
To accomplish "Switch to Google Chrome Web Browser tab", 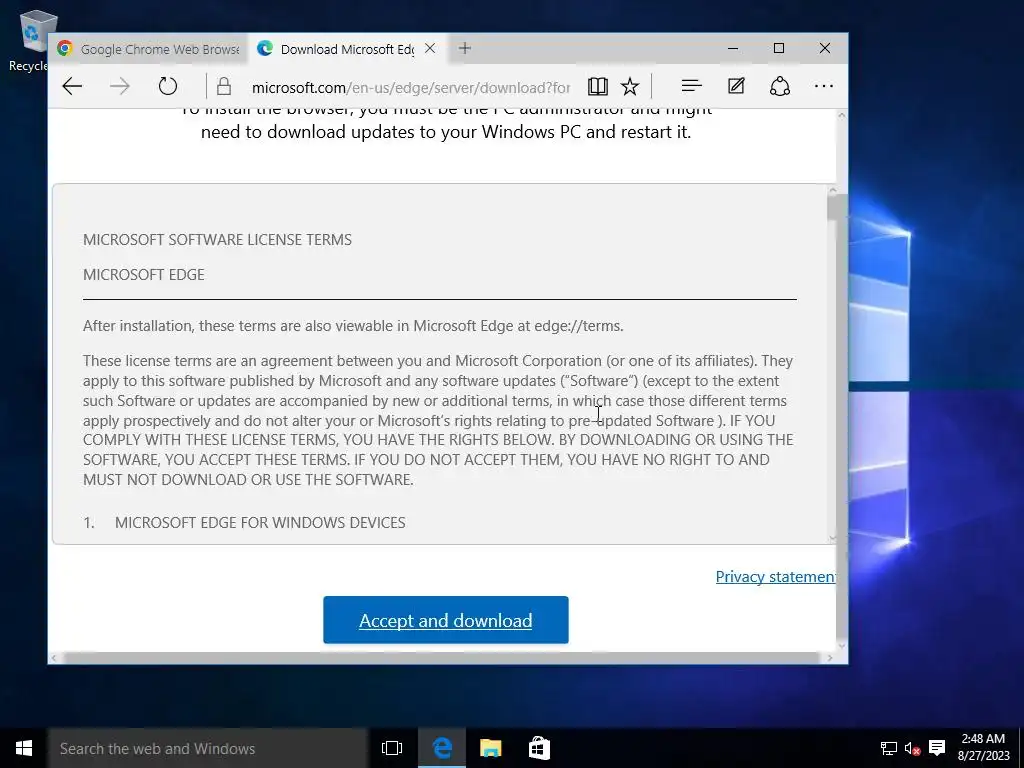I will [x=149, y=49].
